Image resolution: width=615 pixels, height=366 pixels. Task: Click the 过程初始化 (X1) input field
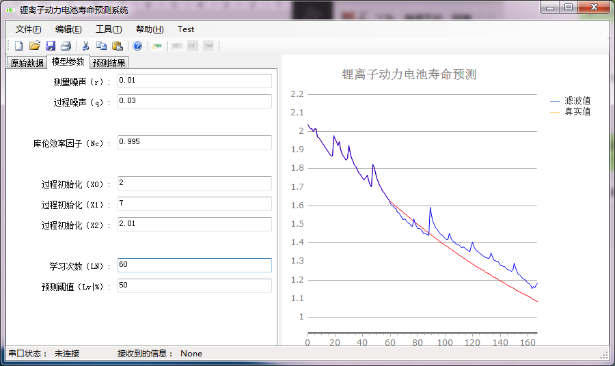point(195,204)
